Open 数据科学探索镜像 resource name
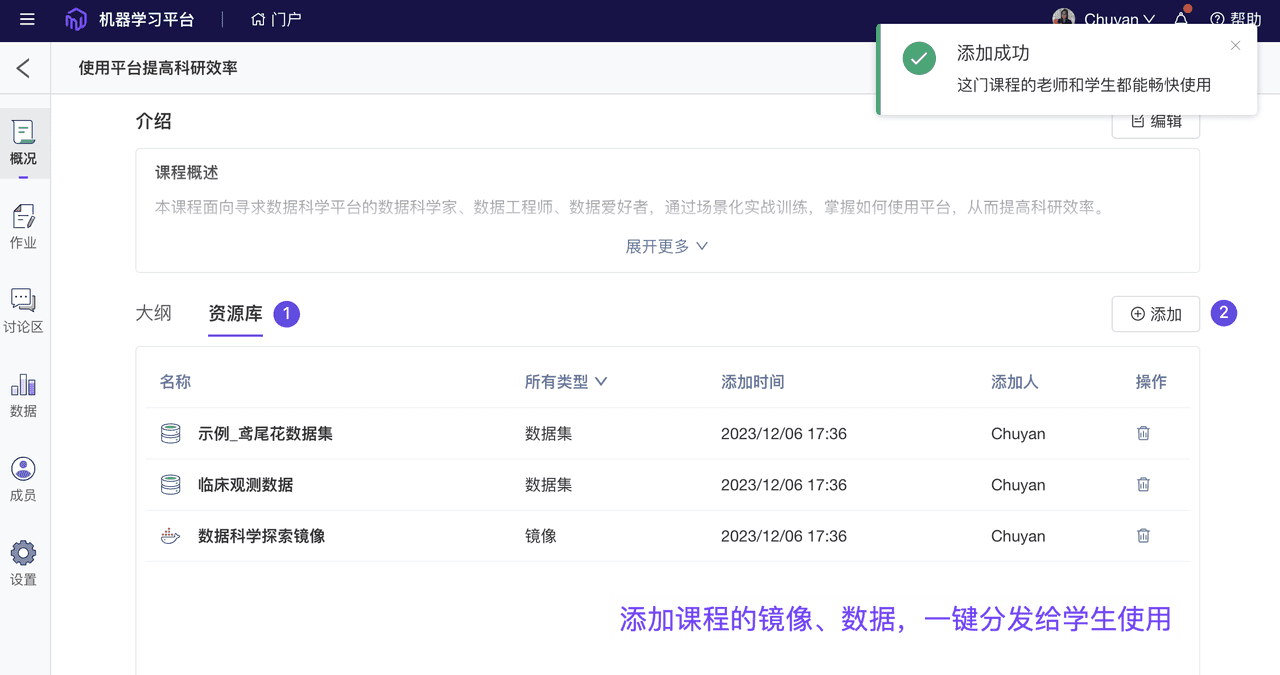Image resolution: width=1280 pixels, height=675 pixels. 261,536
